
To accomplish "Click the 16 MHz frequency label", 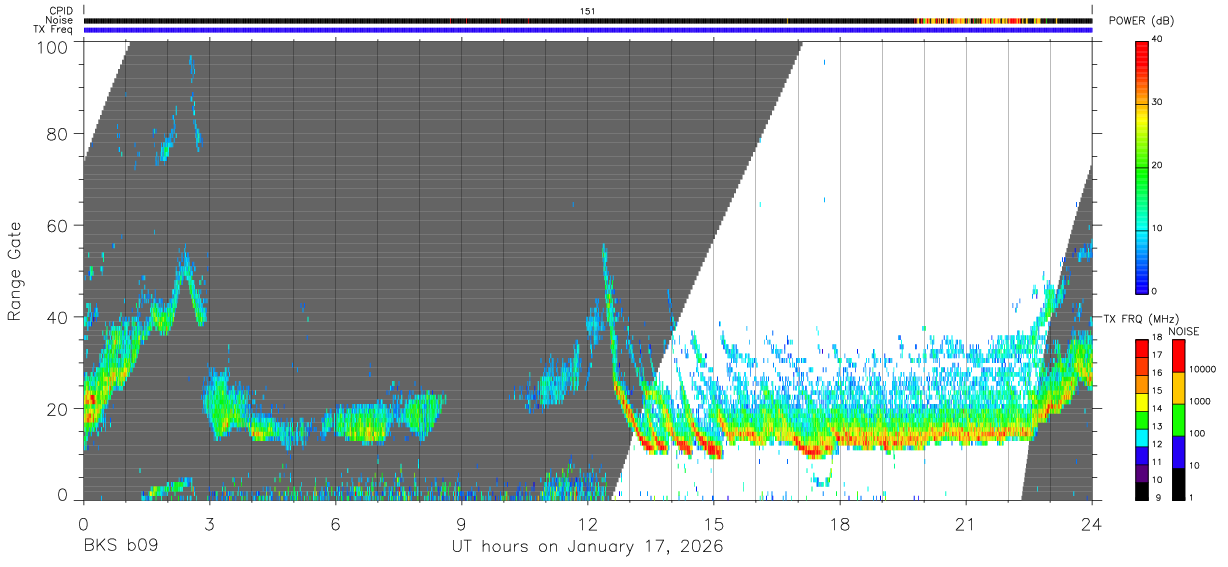I will click(1158, 373).
